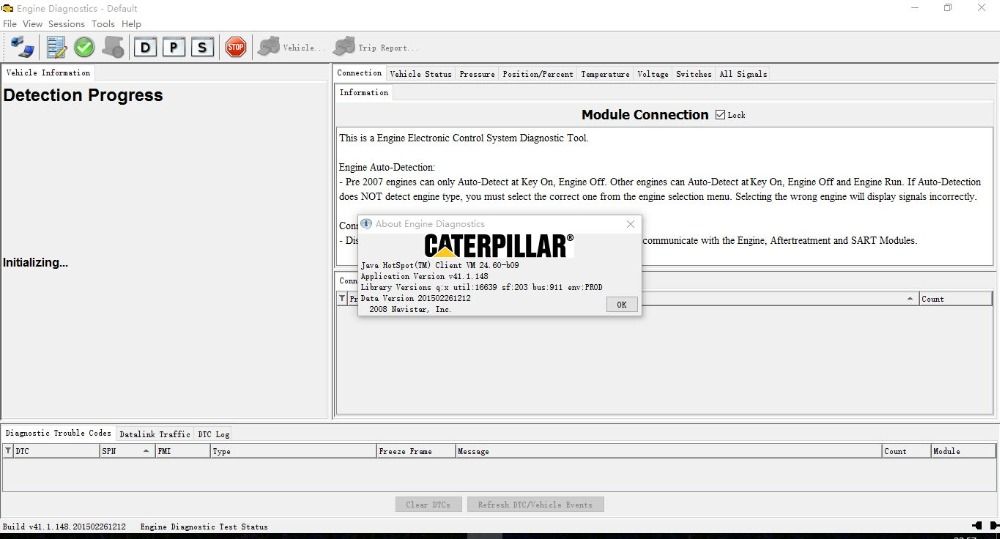Screen dimensions: 1000x539
Task: Click the 'Detection Progress' heading
Action: click(83, 95)
